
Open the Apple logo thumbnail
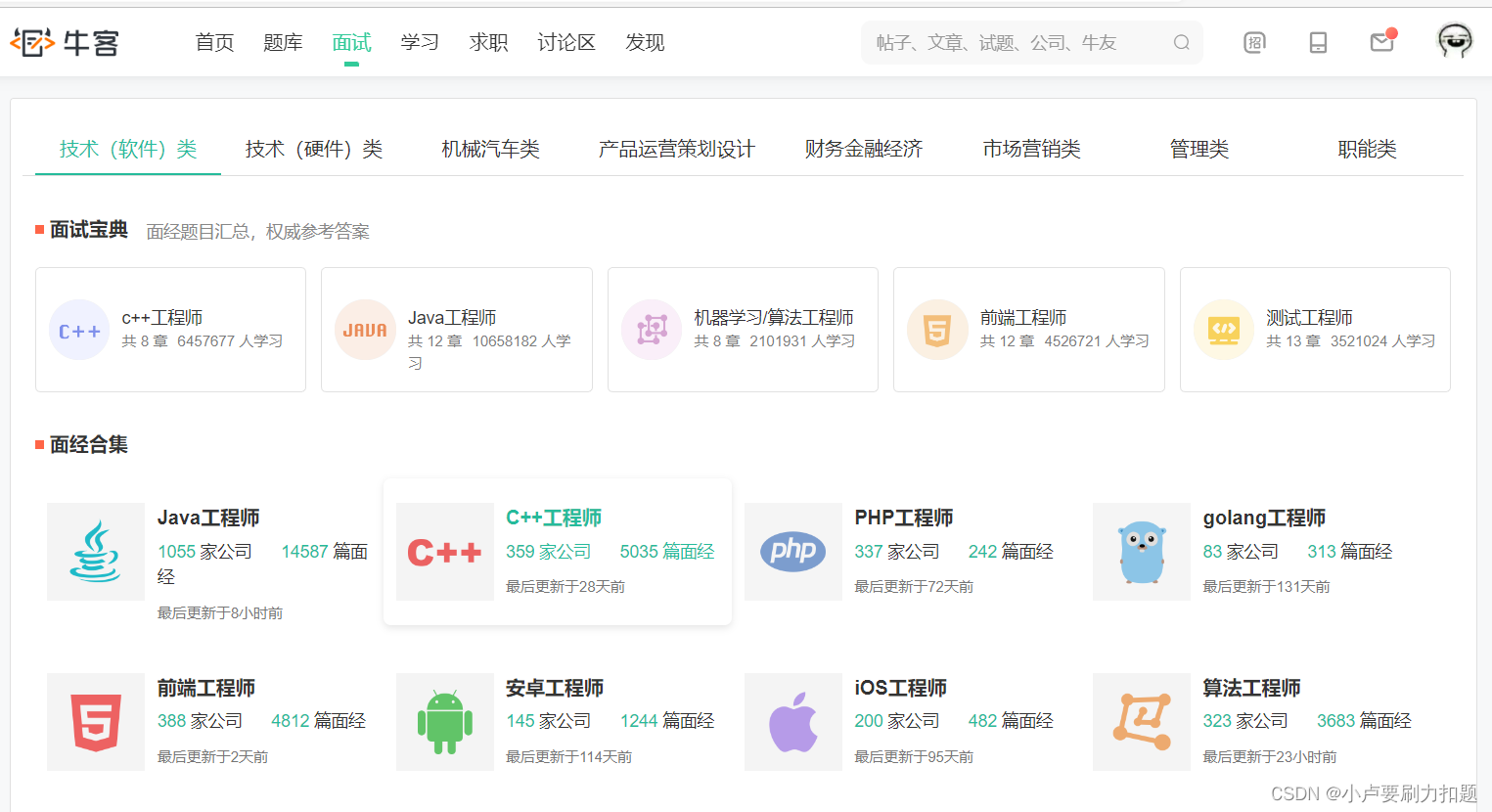793,722
